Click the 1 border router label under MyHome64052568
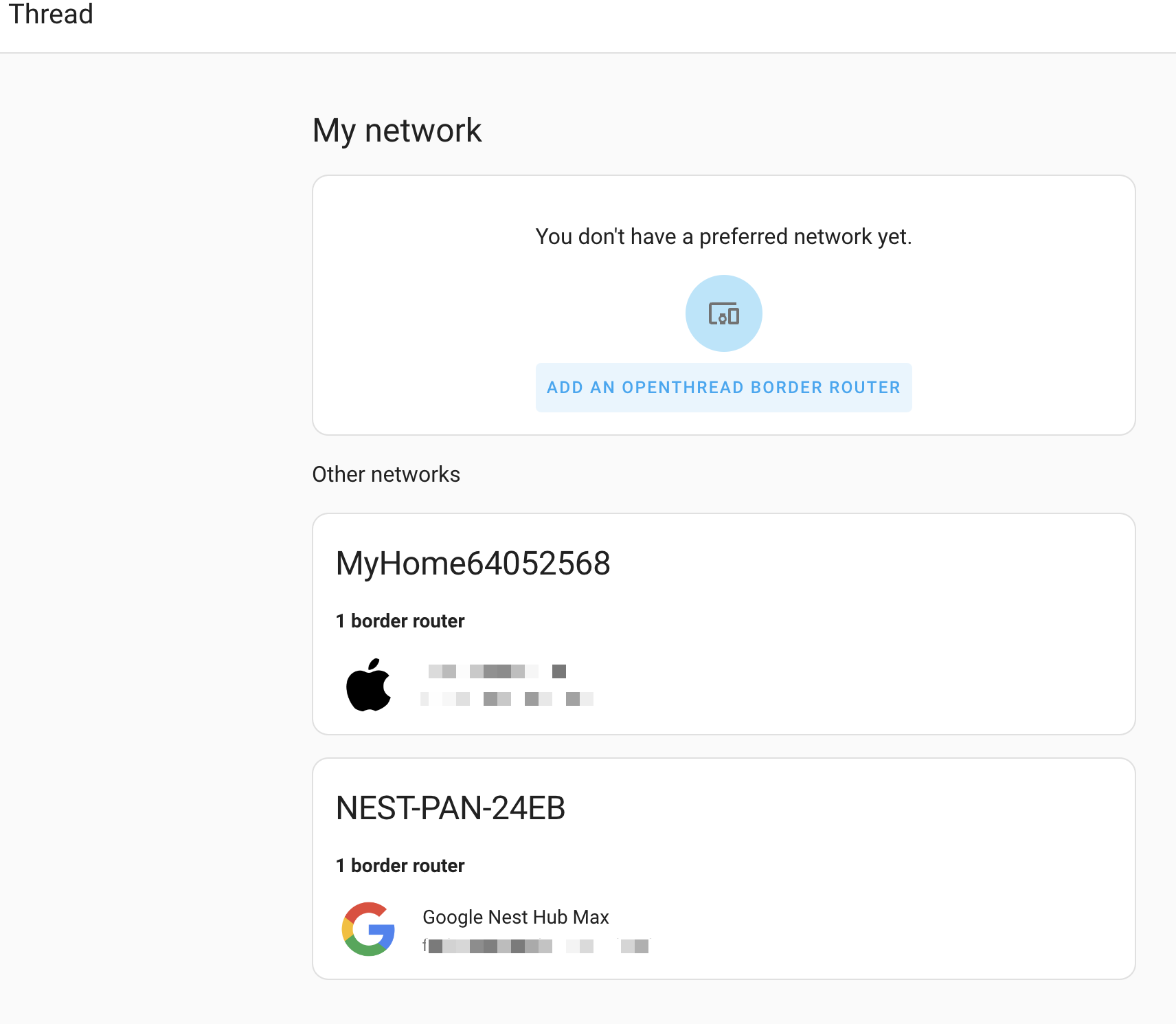 pyautogui.click(x=400, y=620)
